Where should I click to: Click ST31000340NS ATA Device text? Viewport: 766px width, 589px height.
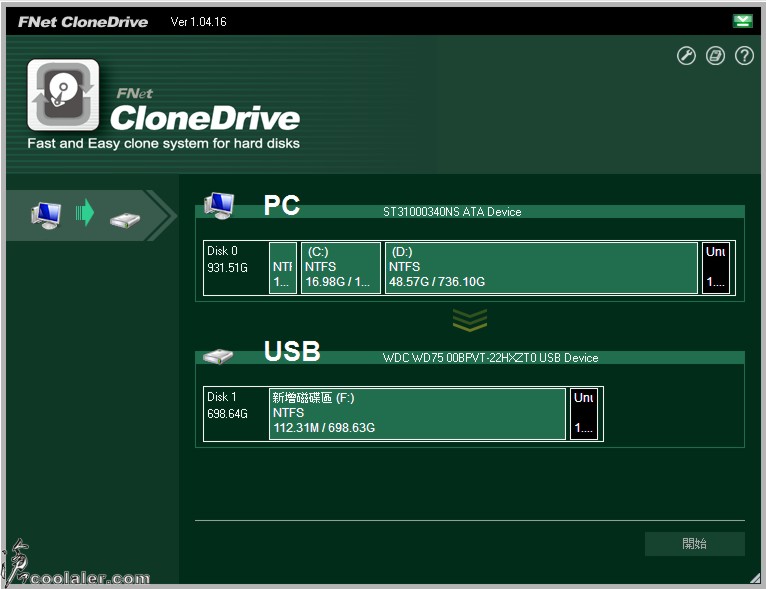[452, 212]
